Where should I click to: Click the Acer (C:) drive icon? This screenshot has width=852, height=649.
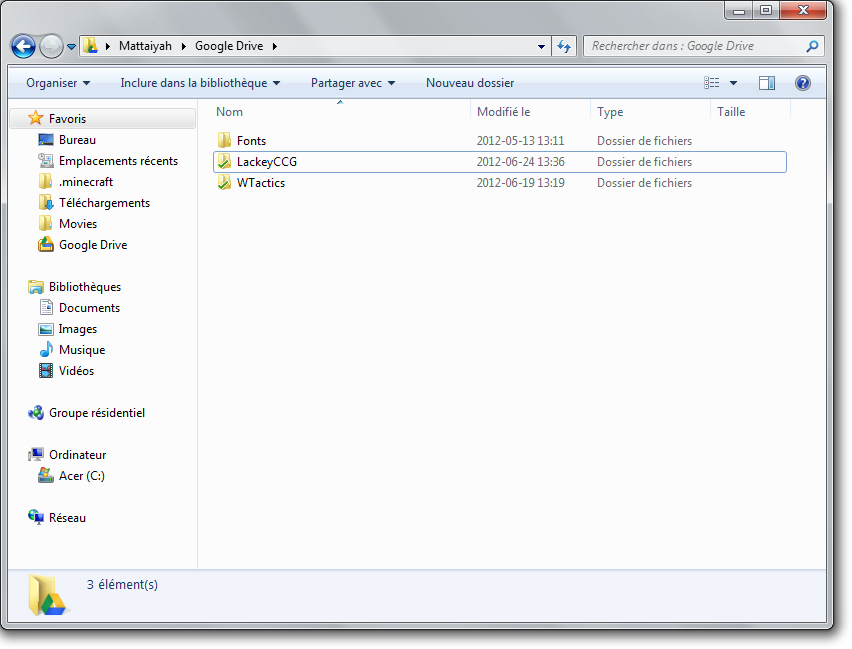46,476
